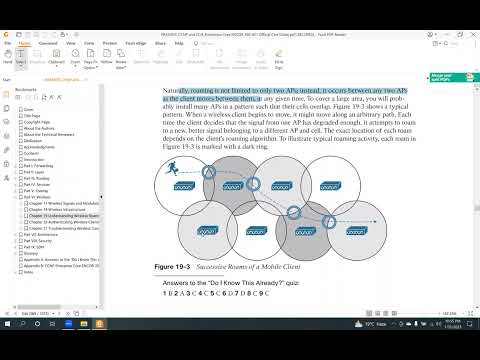Click the shrink bookmark font icon

coord(59,97)
